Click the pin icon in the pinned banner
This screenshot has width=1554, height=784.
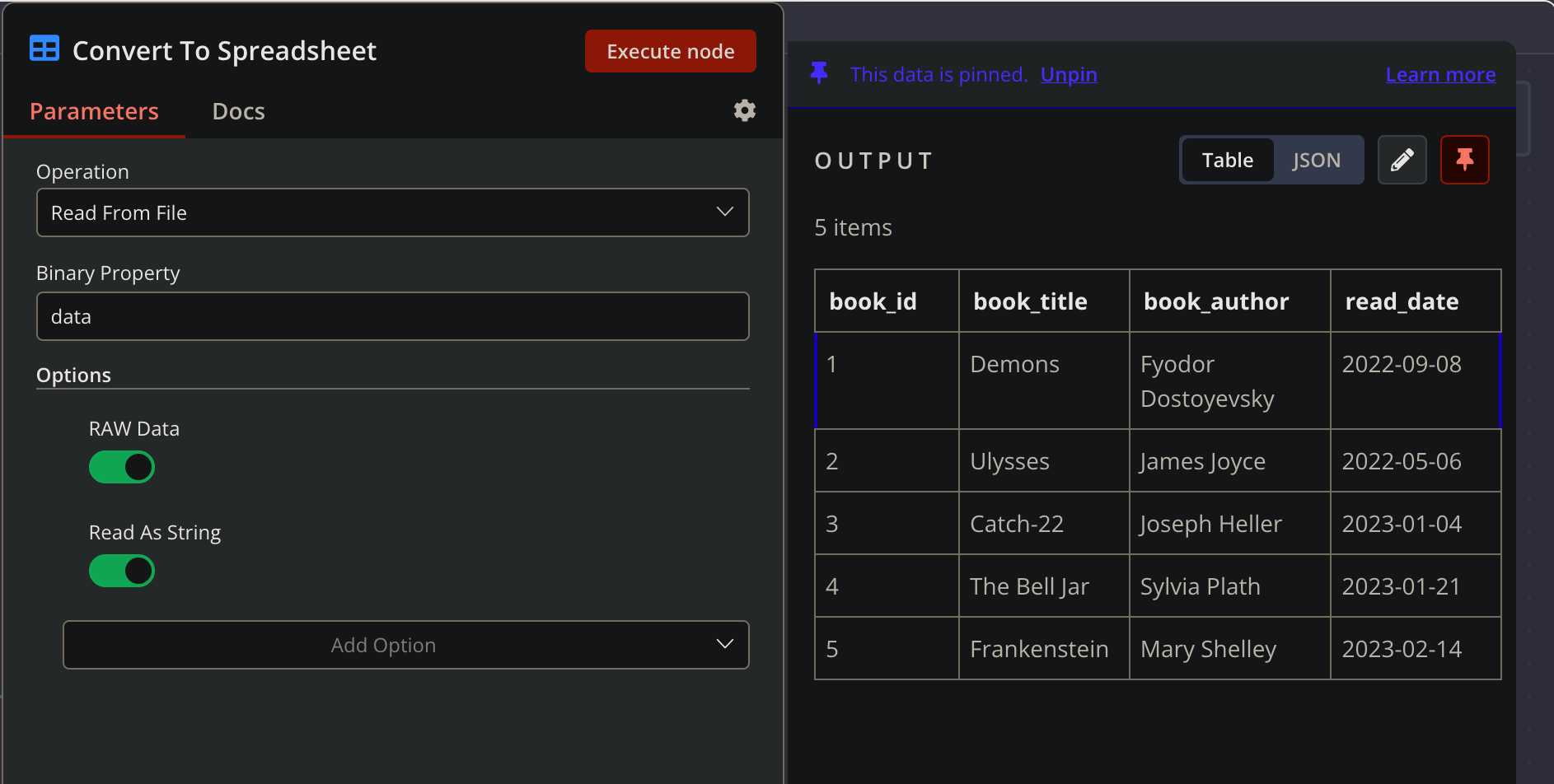[x=818, y=73]
